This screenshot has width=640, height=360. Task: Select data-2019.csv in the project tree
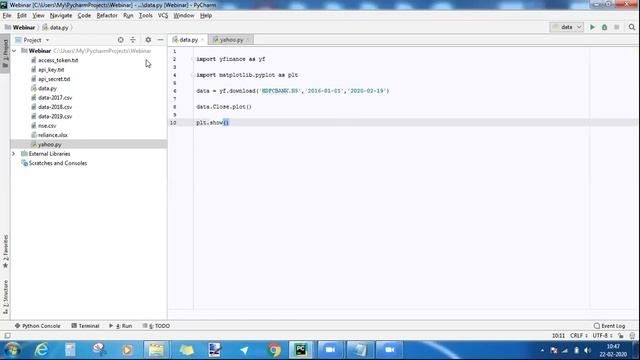coord(55,116)
